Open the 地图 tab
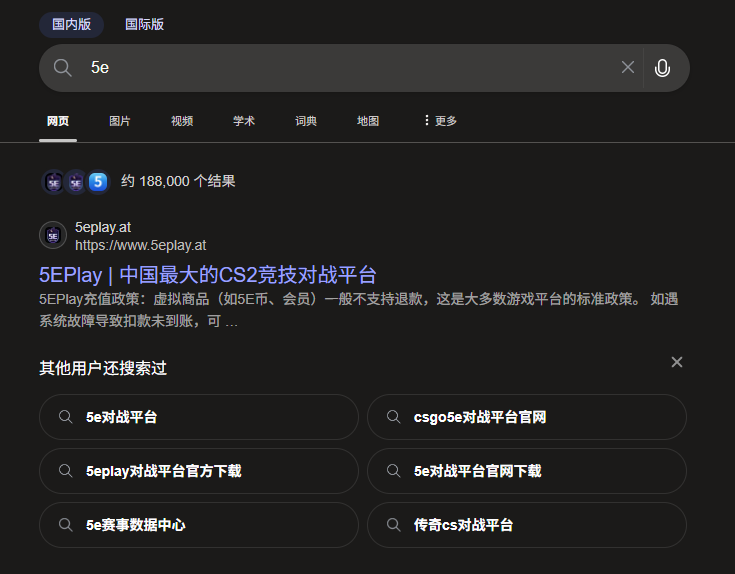The width and height of the screenshot is (735, 574). (x=368, y=121)
